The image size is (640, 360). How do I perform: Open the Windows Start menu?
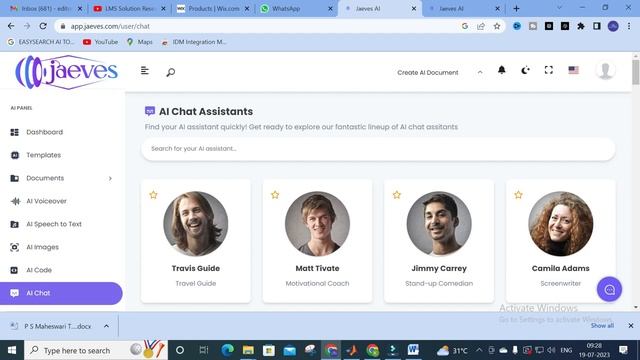coord(12,350)
